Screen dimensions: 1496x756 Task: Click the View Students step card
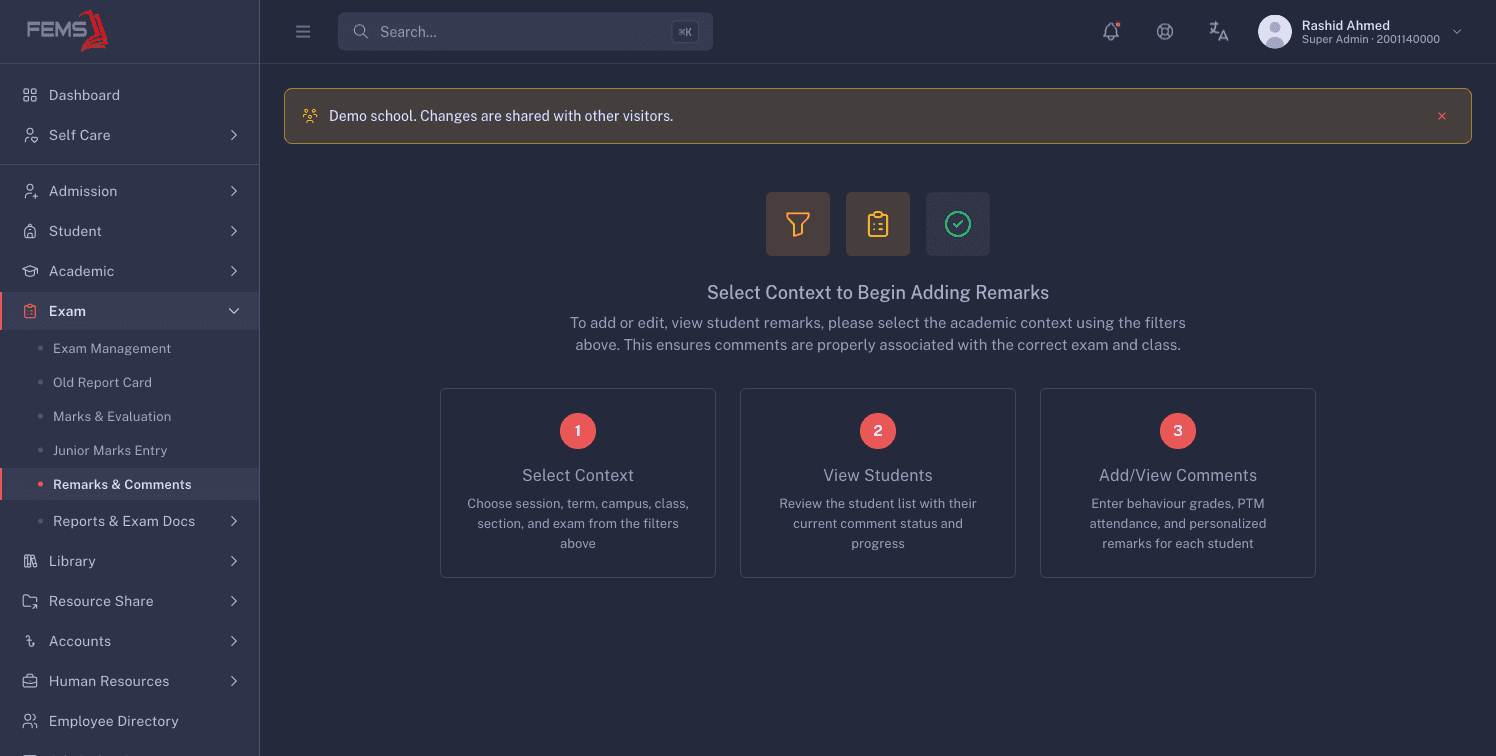pos(878,483)
